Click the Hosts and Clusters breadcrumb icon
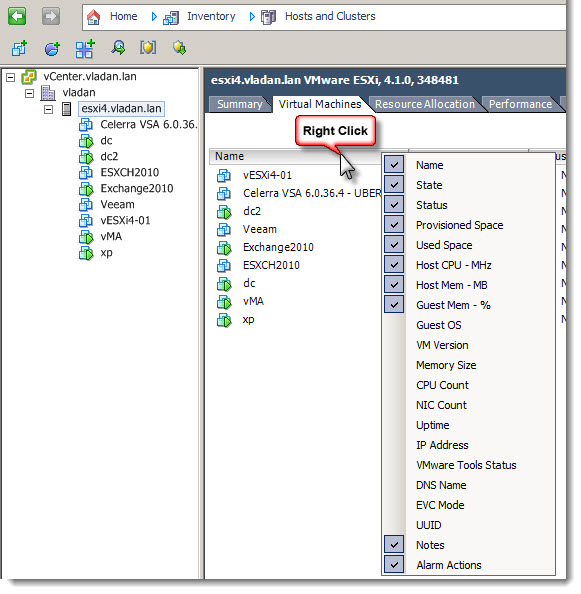The width and height of the screenshot is (581, 594). coord(269,17)
